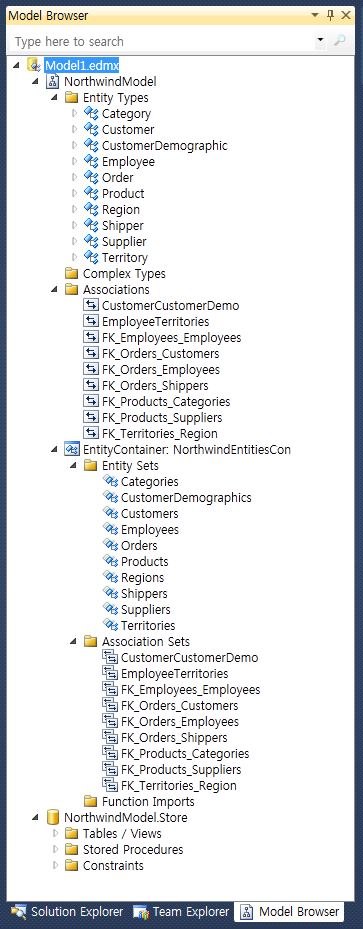Click the FK_Products_Suppliers association set icon
Viewport: 363px width, 929px height.
click(110, 769)
